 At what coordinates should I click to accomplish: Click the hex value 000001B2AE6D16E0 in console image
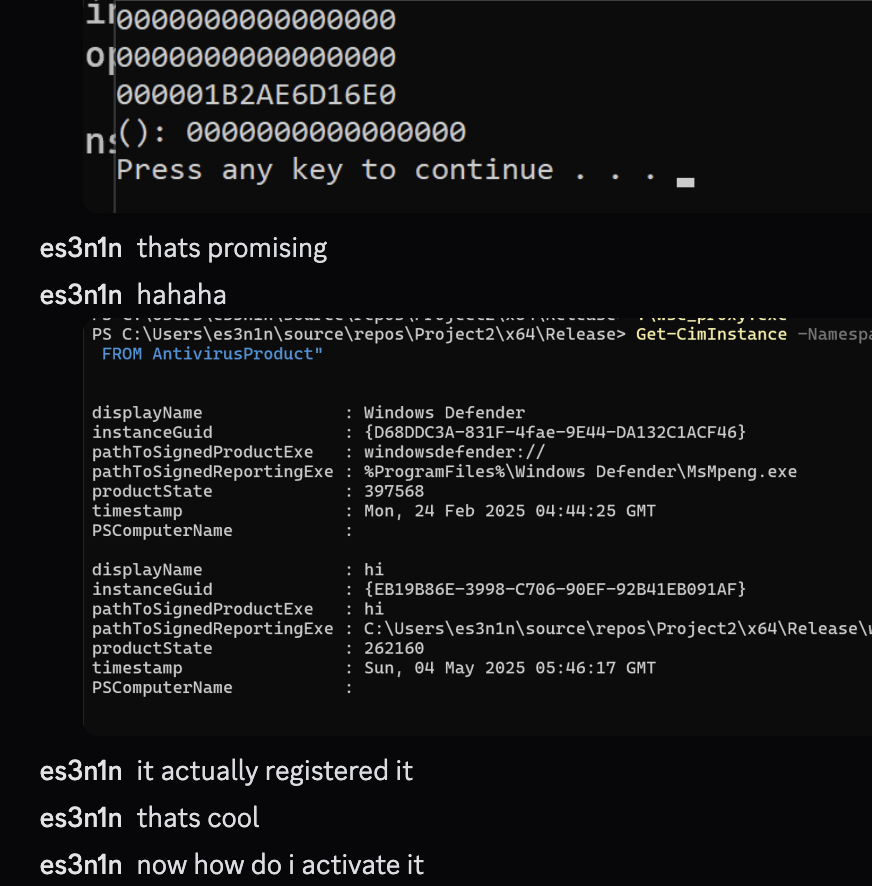pos(256,95)
